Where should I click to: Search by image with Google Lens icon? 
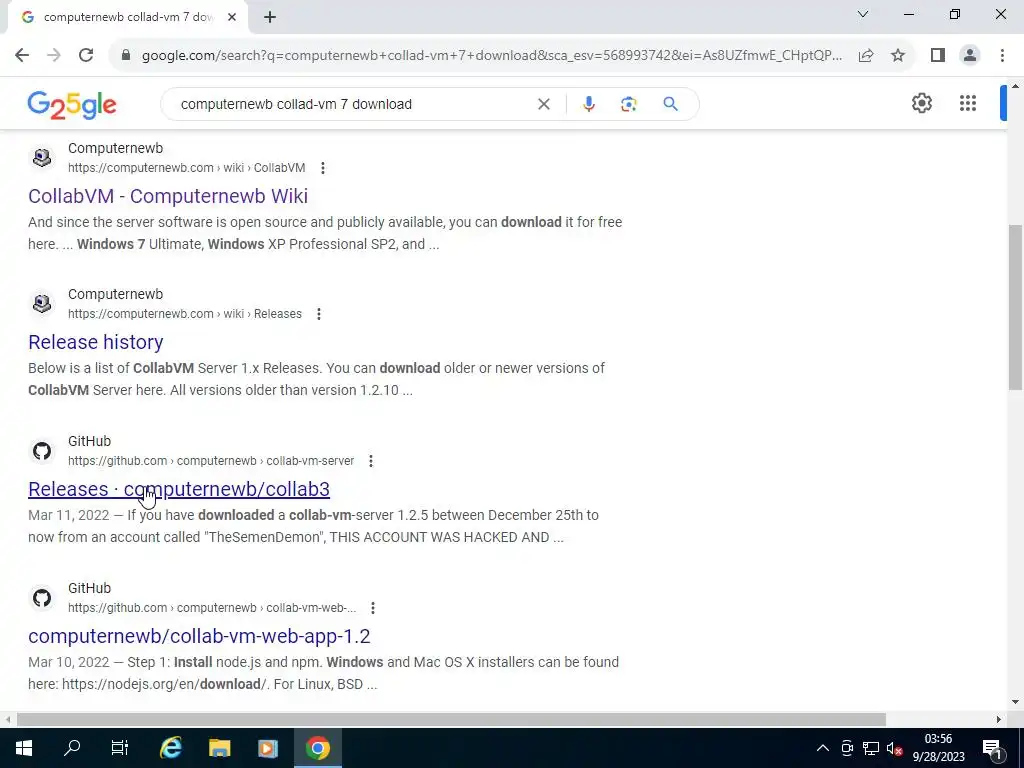[628, 104]
